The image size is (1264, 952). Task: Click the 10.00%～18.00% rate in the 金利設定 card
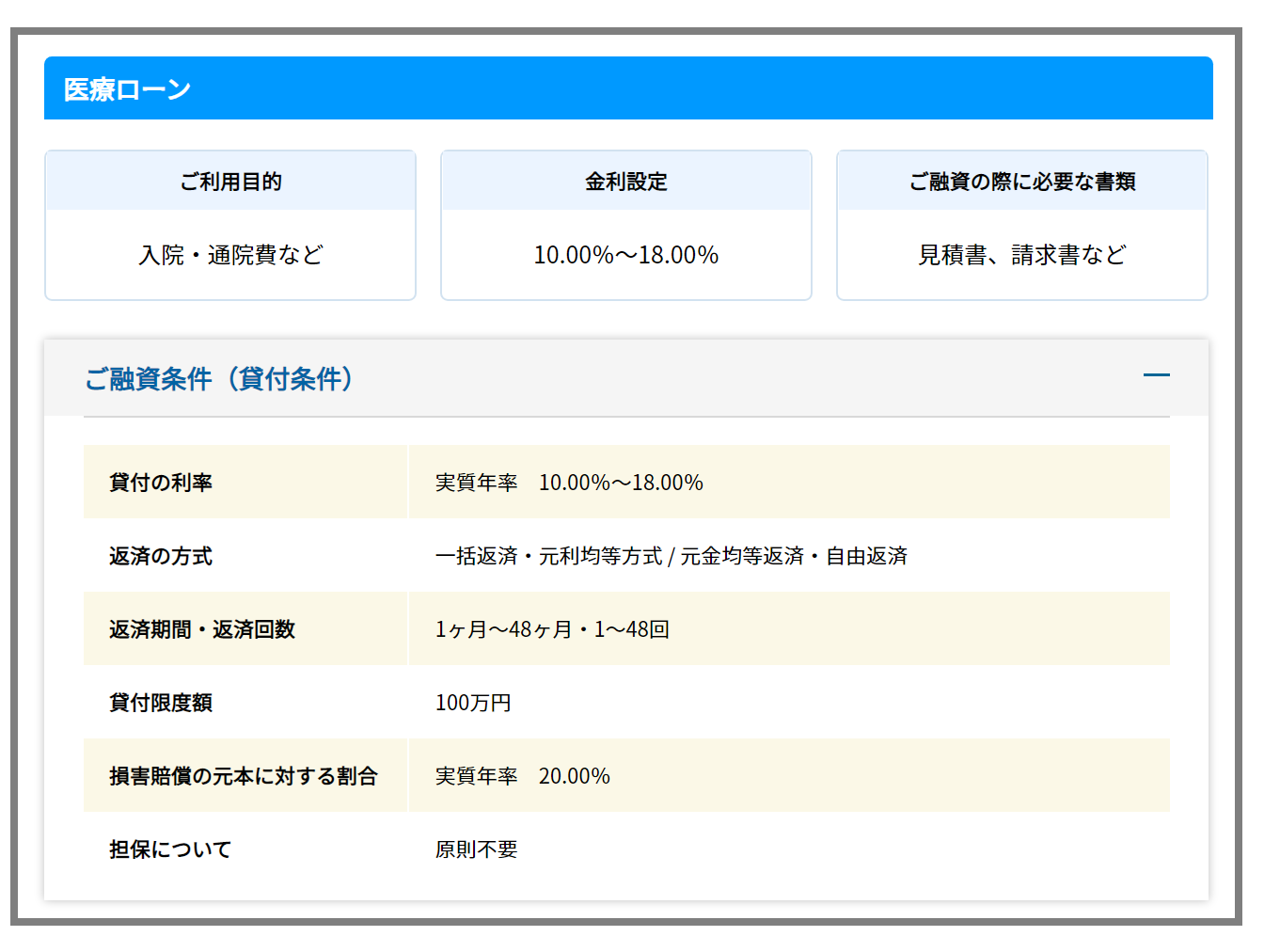coord(625,255)
